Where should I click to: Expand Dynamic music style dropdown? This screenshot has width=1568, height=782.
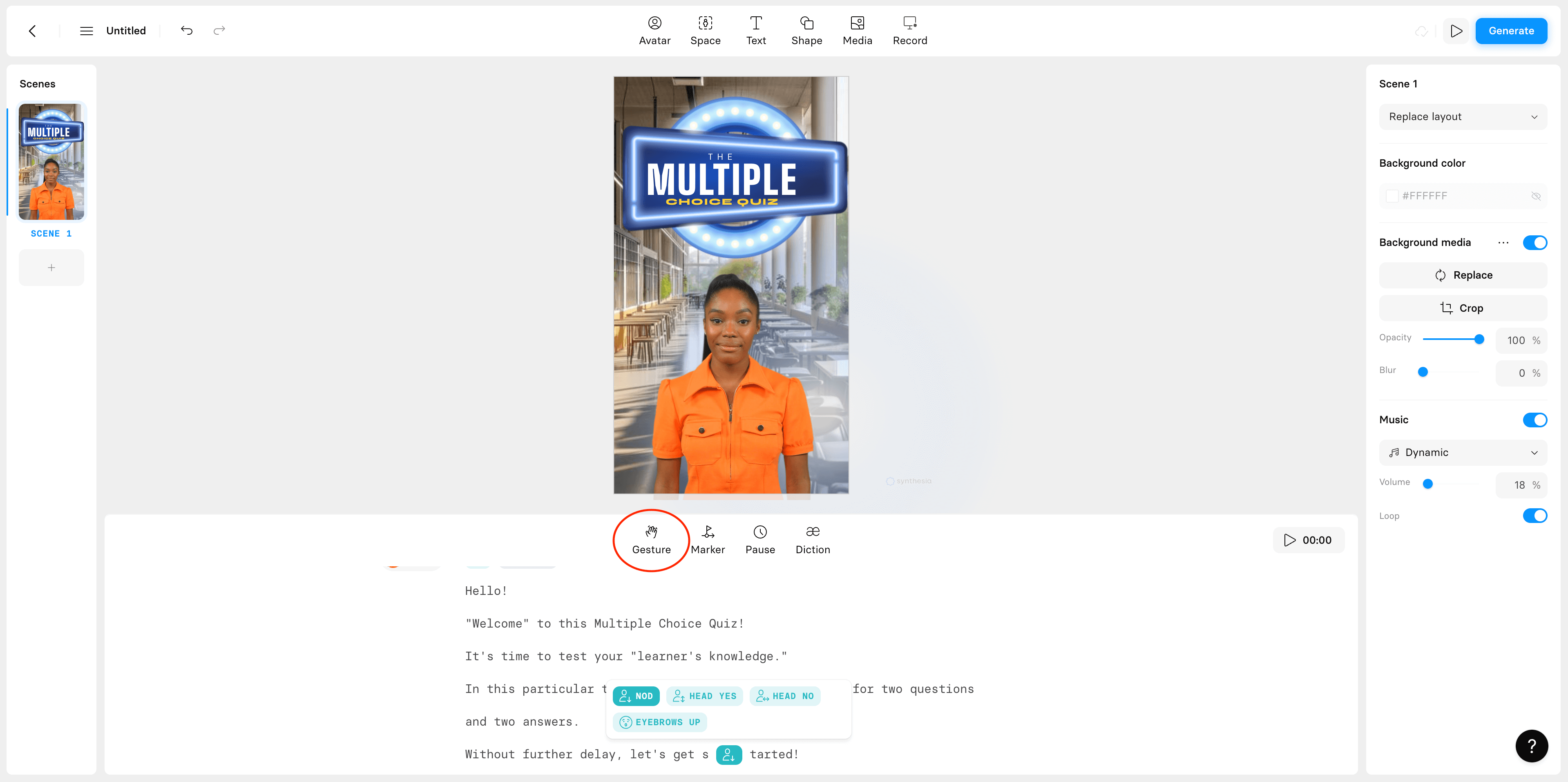1536,452
